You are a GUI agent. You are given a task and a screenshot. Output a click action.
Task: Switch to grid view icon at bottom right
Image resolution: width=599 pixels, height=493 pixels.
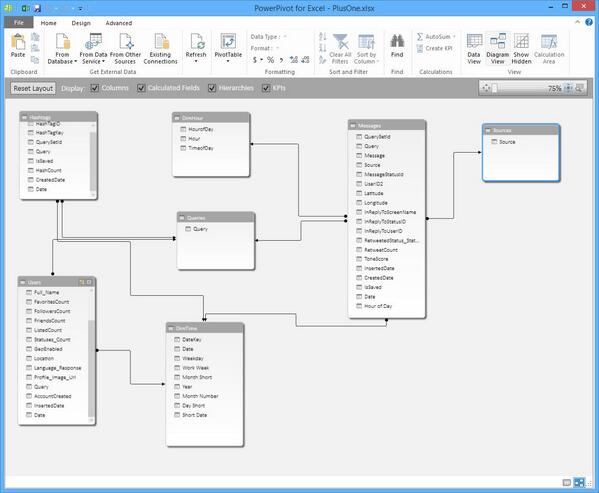[x=567, y=483]
